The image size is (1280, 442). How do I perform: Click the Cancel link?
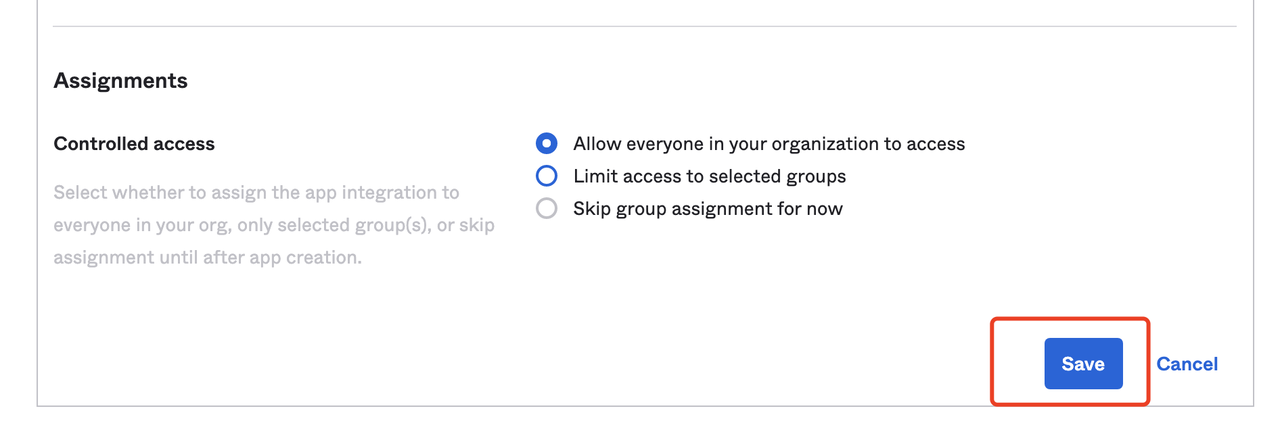(1187, 364)
